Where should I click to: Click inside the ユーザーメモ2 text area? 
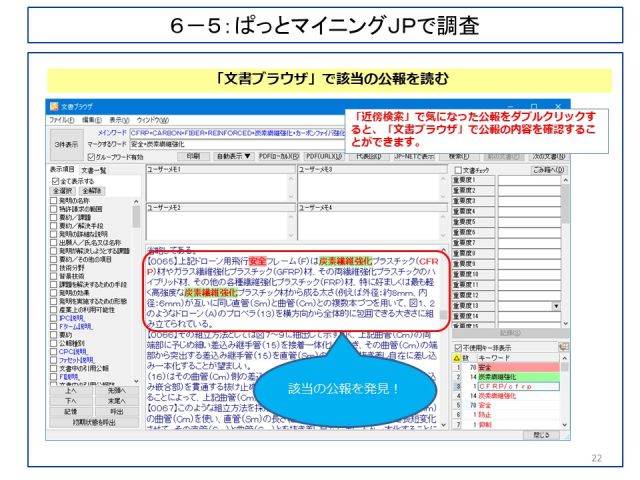218,226
